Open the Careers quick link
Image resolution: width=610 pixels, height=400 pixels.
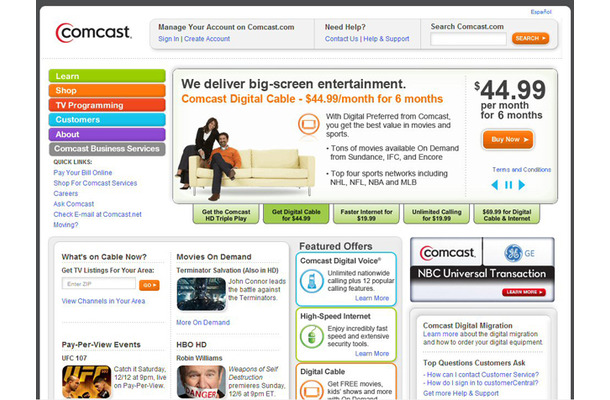tap(66, 193)
